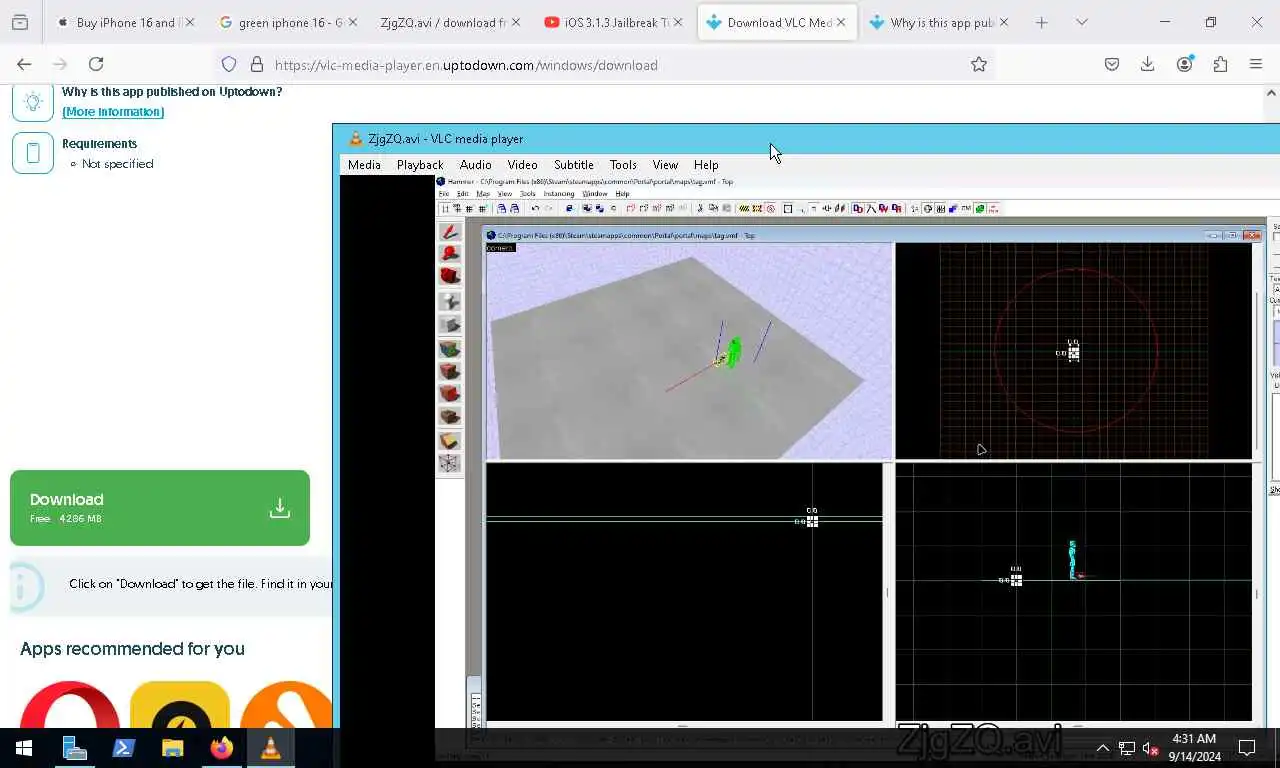Go back one page in Firefox
Screen dimensions: 1280x768
coord(24,64)
